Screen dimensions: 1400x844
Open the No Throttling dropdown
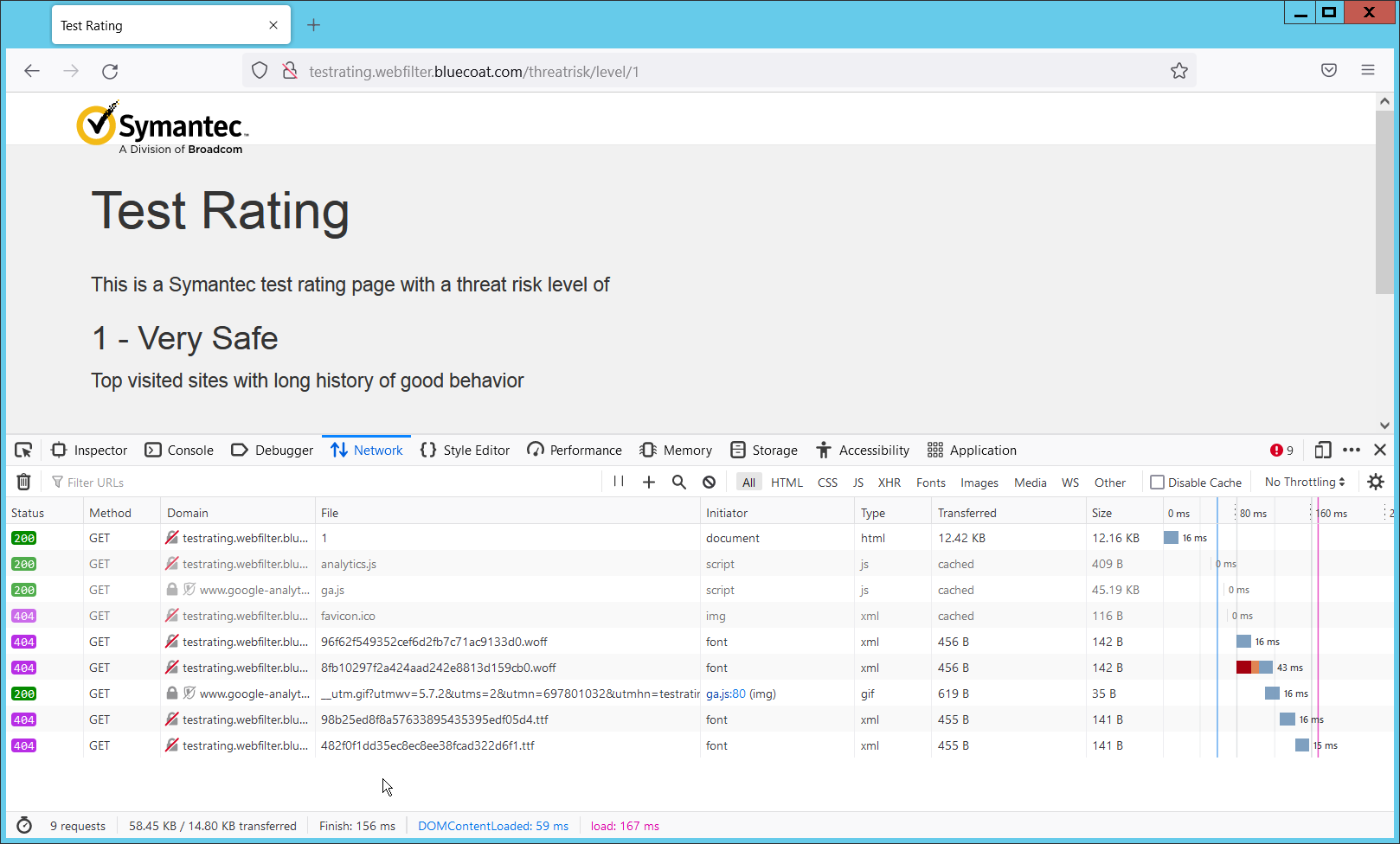(1305, 483)
